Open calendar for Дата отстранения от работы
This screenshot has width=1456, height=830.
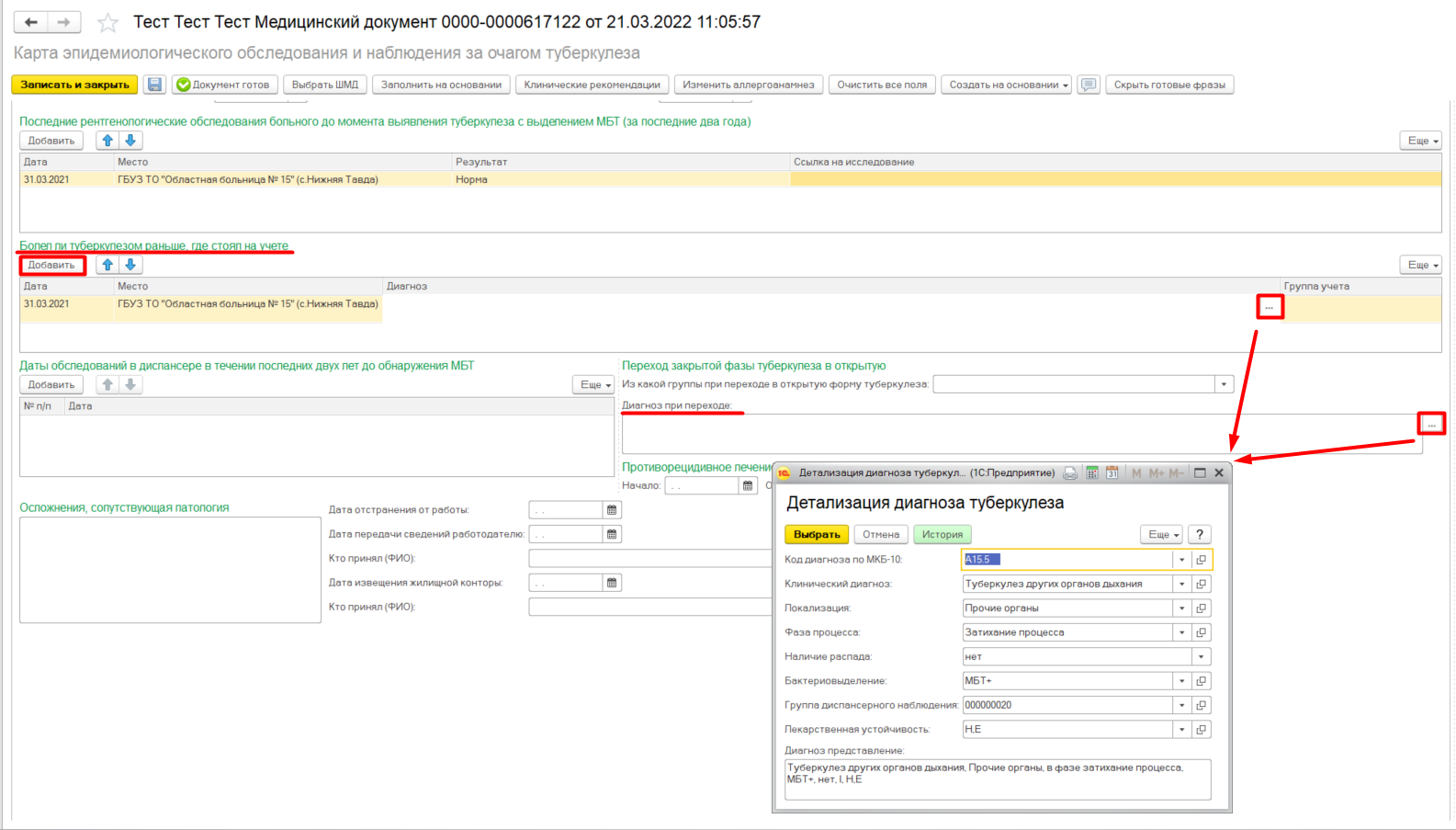tap(612, 510)
